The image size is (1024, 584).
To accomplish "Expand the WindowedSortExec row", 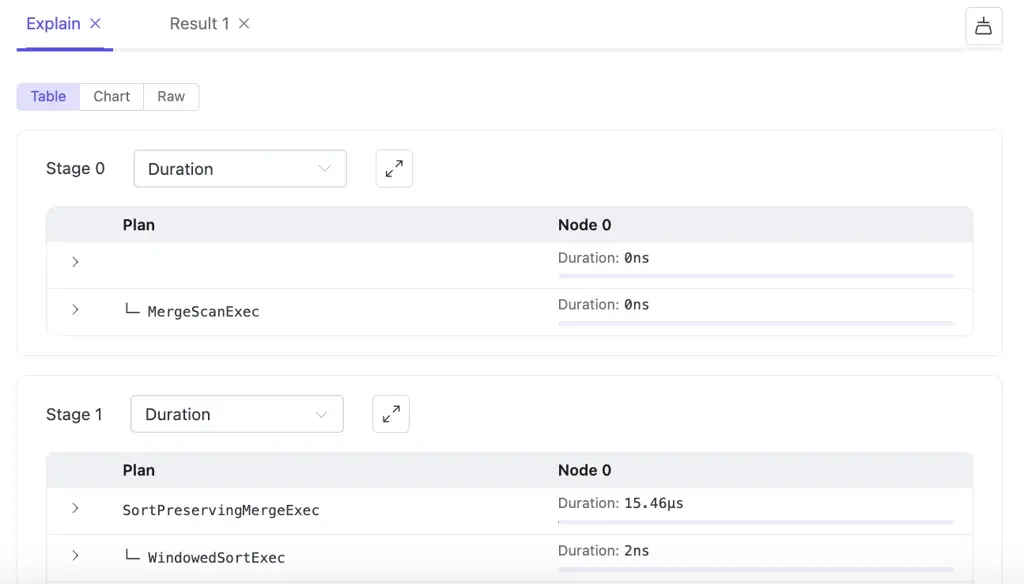I will [x=75, y=556].
